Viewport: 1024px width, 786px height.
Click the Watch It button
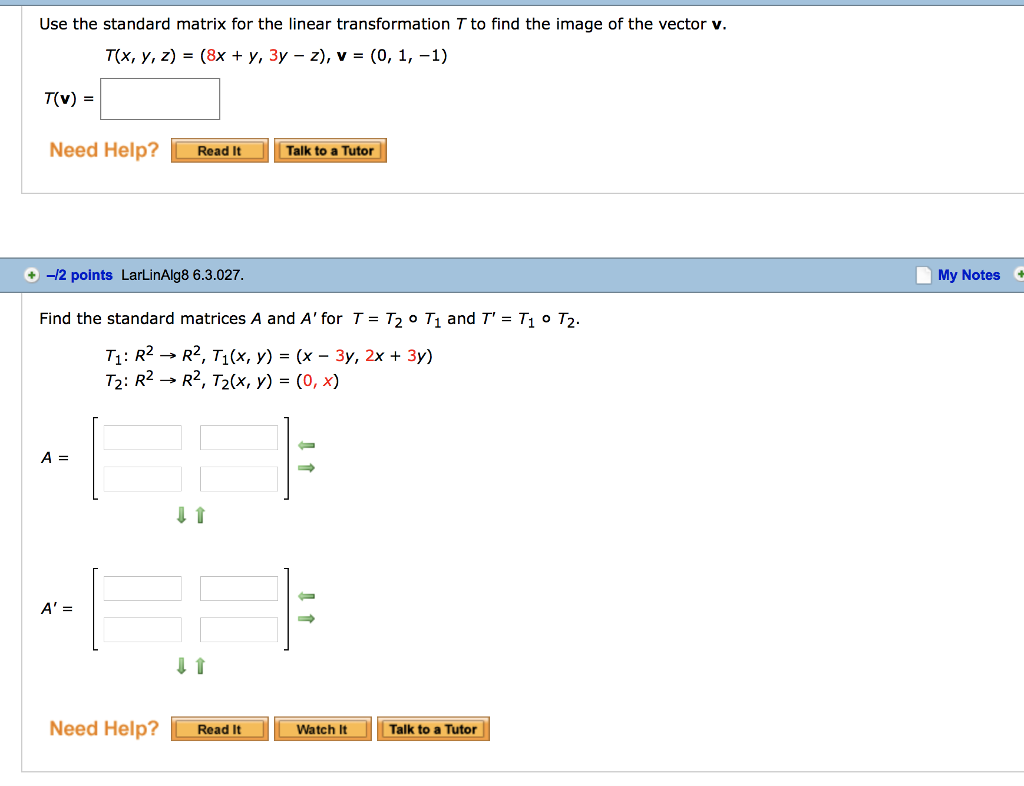[322, 728]
